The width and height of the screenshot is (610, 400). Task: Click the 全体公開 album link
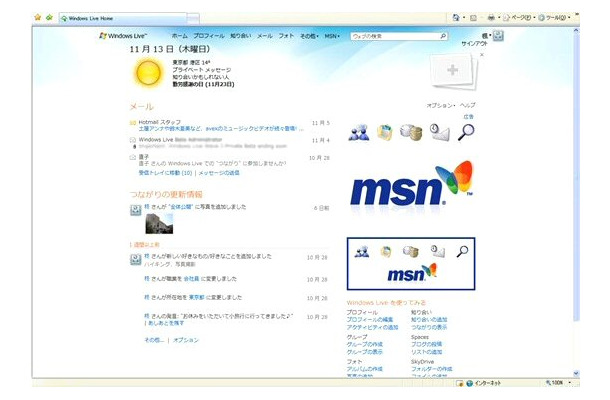tap(181, 207)
